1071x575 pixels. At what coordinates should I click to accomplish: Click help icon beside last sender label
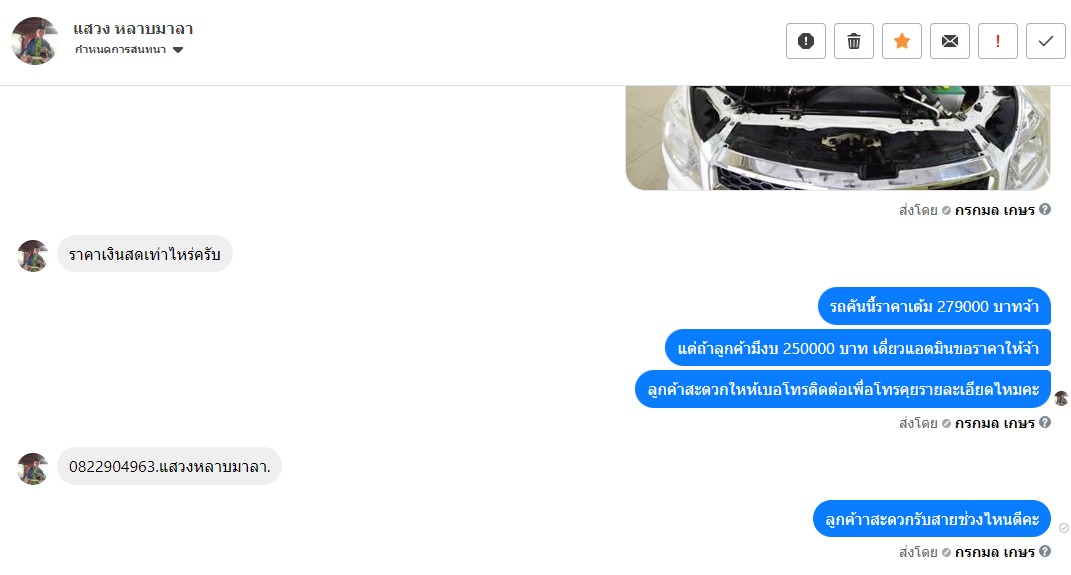(1045, 551)
